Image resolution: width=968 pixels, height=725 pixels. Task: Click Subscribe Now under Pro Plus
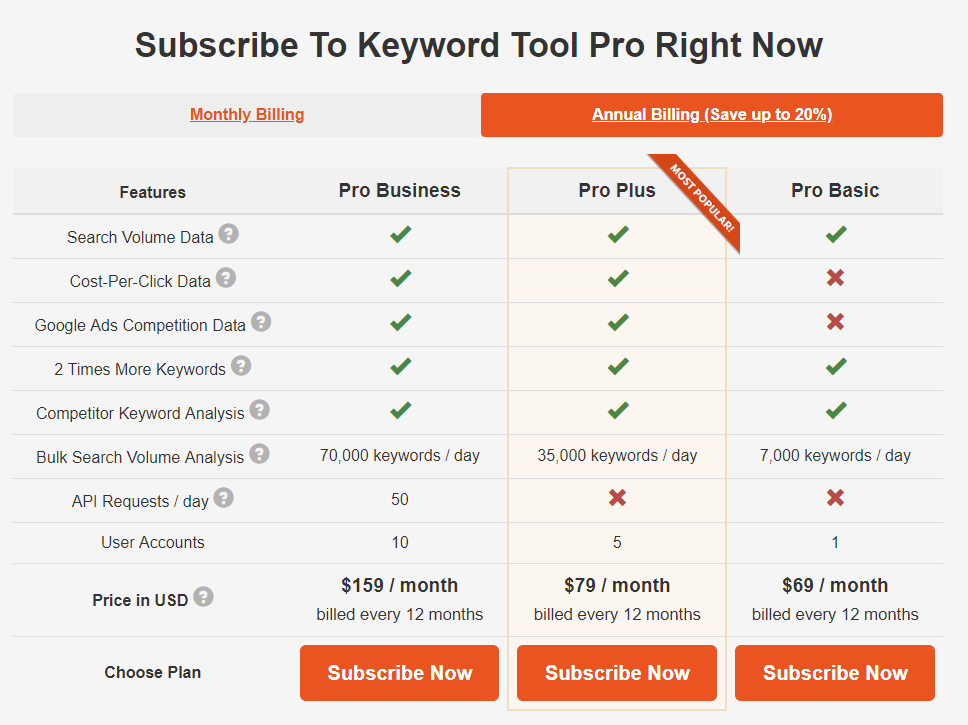(616, 672)
